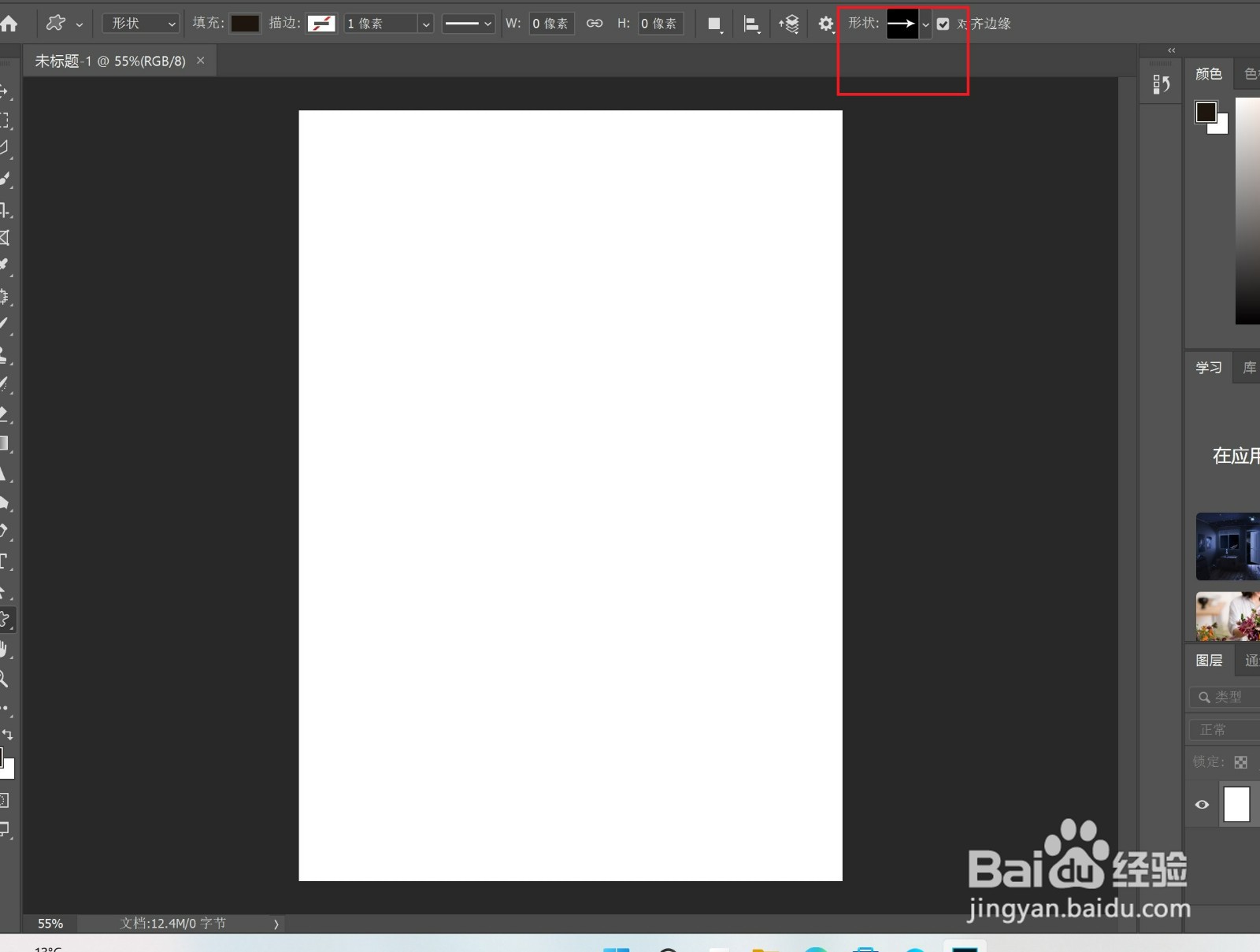1260x952 pixels.
Task: Uncheck the 对齐边缘 align edges checkbox
Action: point(943,24)
